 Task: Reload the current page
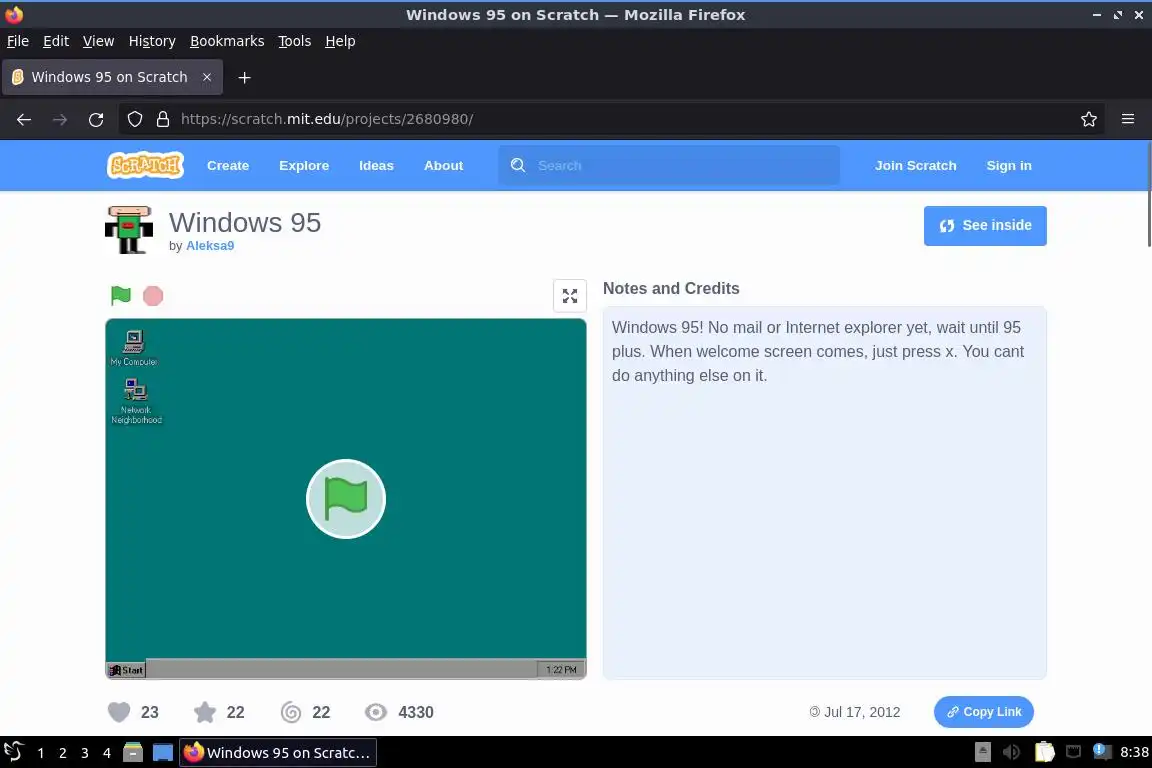click(96, 119)
